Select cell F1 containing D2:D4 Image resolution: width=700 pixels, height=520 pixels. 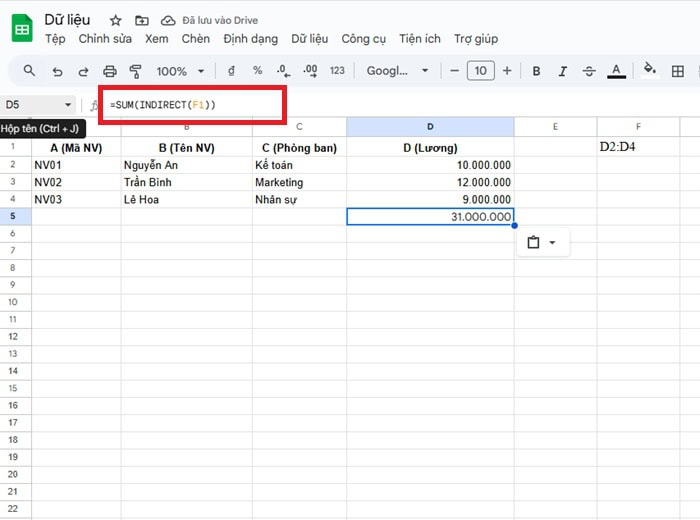[x=638, y=148]
